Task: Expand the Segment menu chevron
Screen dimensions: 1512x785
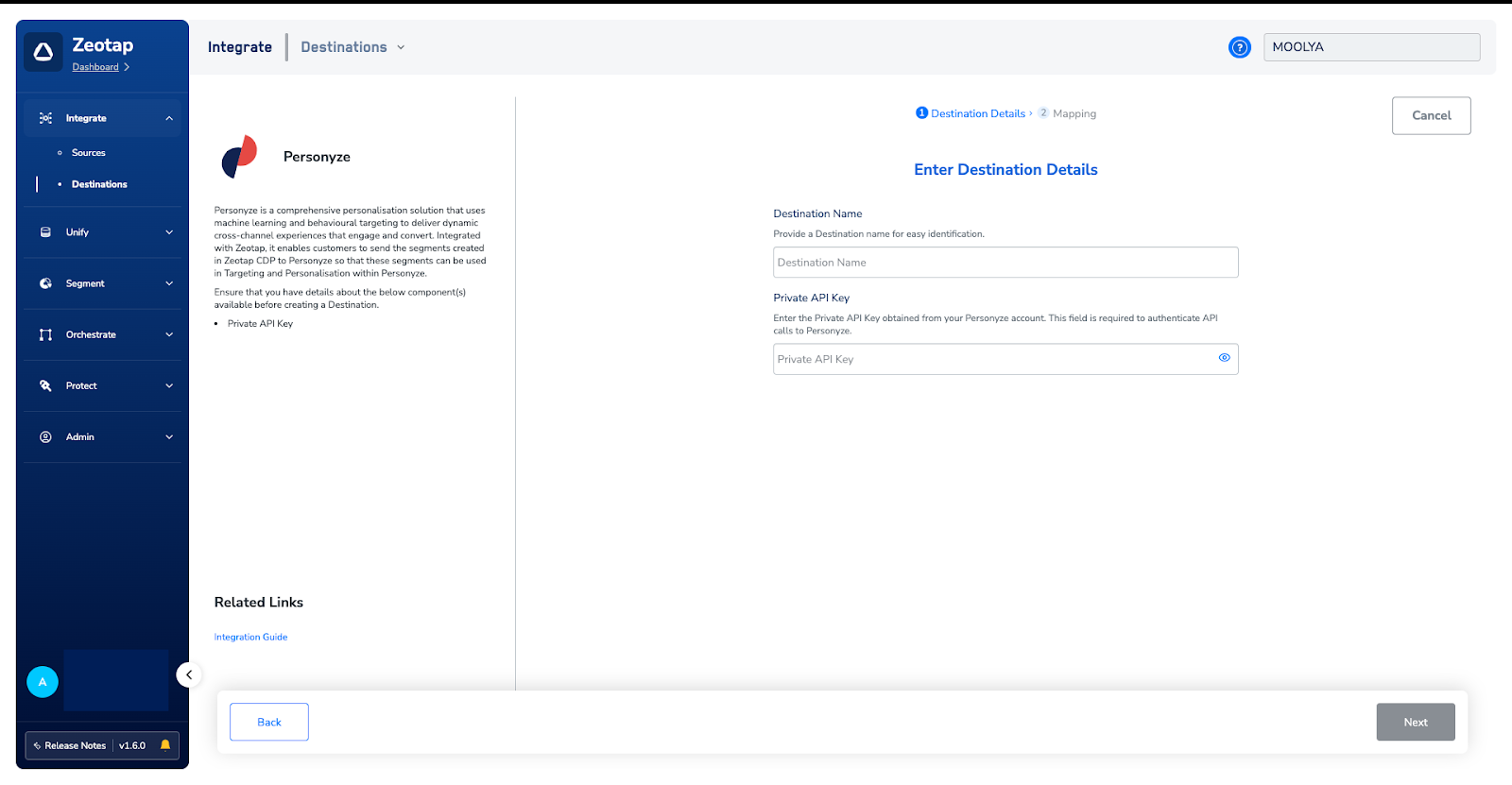Action: tap(169, 283)
